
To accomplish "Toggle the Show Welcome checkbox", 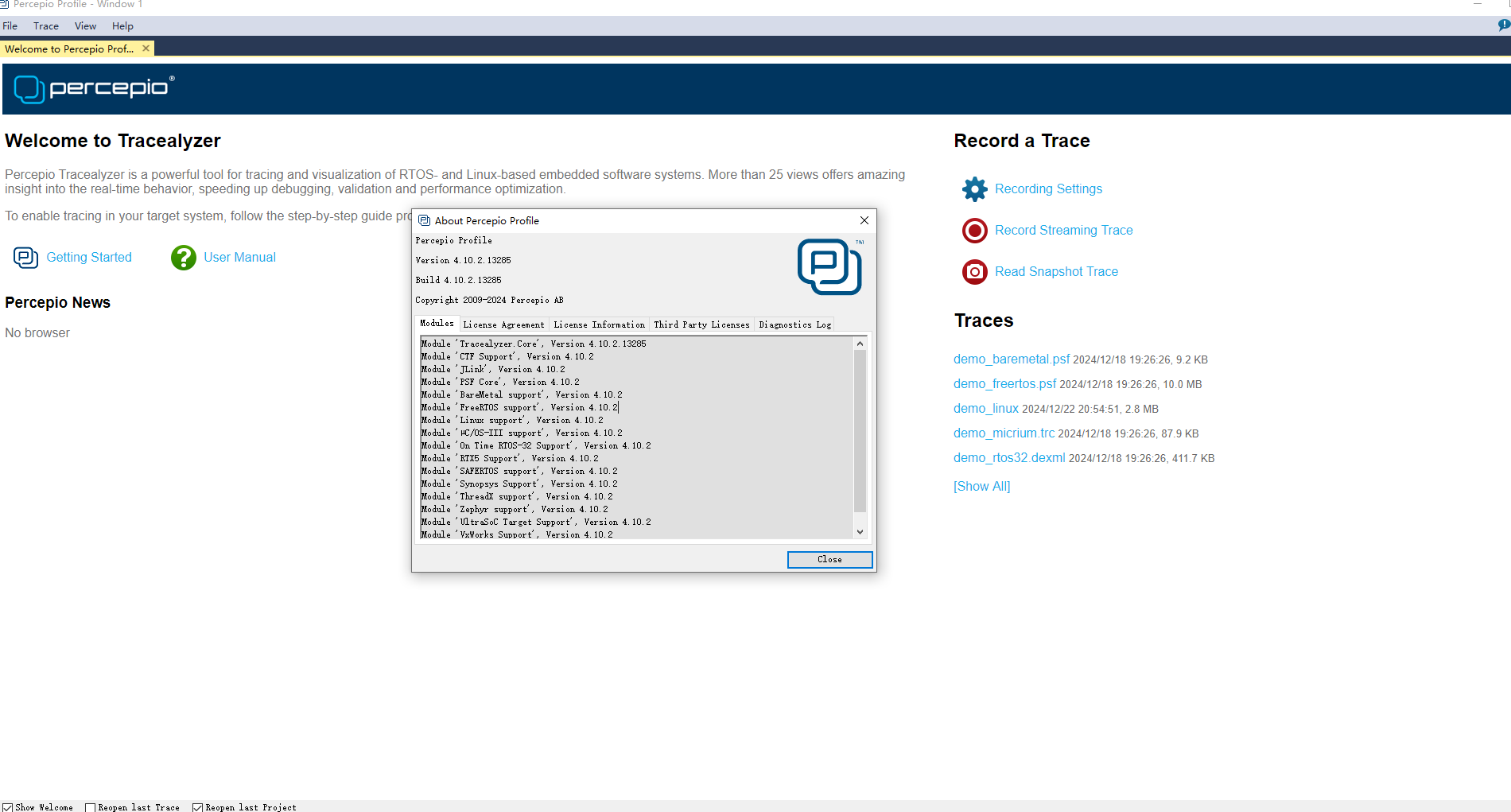I will click(8, 807).
